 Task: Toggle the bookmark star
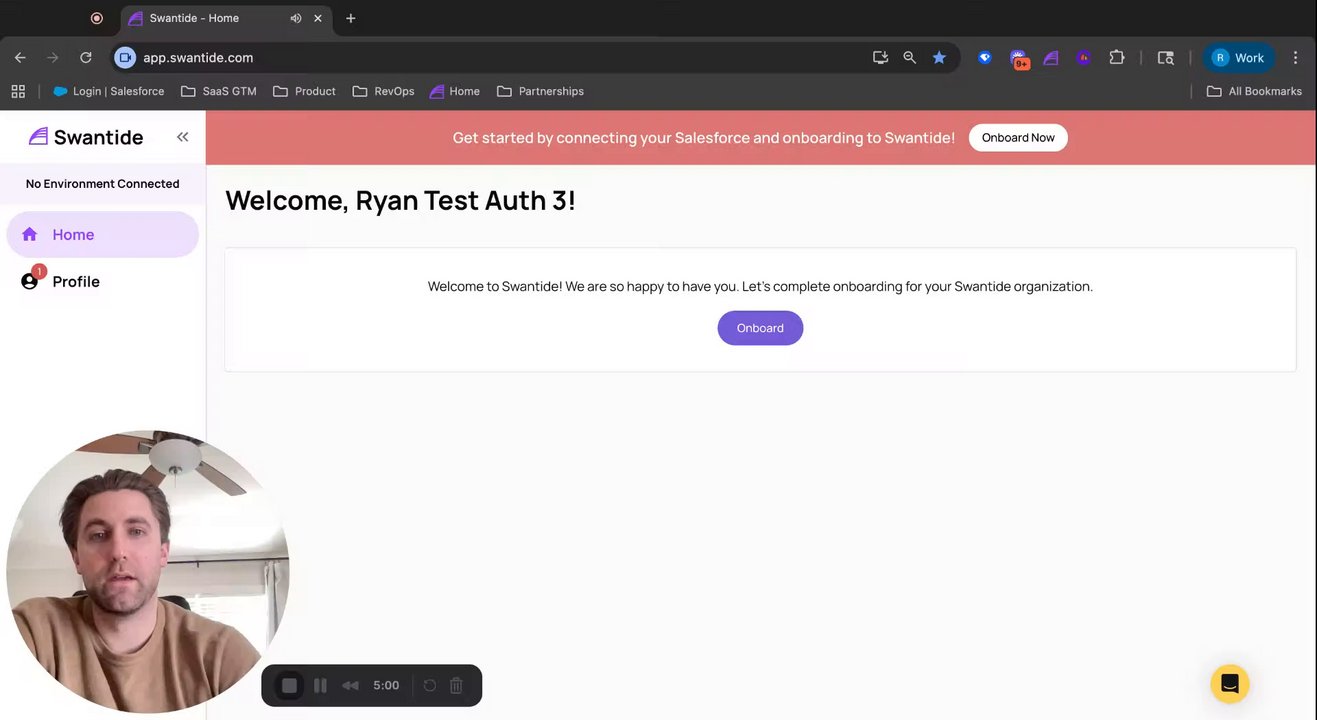939,58
